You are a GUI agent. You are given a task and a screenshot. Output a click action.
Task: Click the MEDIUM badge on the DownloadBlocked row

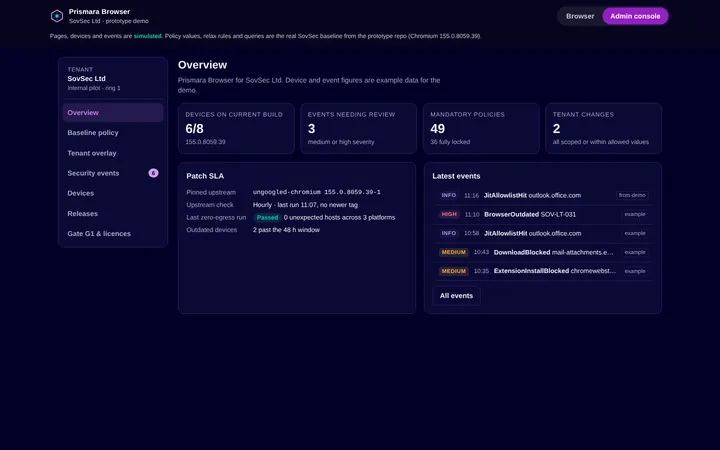[x=453, y=252]
